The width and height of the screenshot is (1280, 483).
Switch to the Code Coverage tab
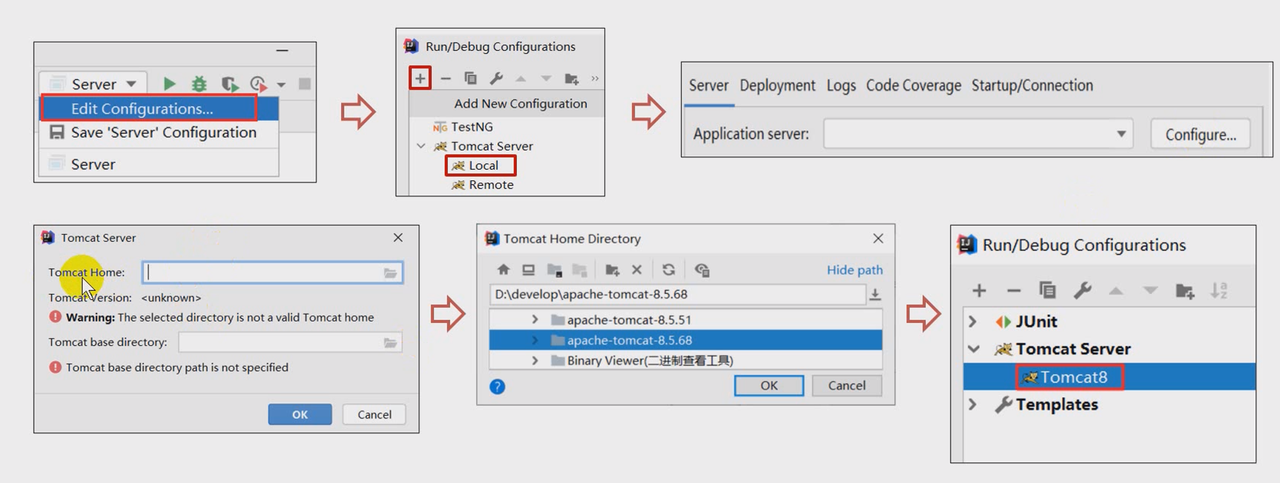(914, 85)
